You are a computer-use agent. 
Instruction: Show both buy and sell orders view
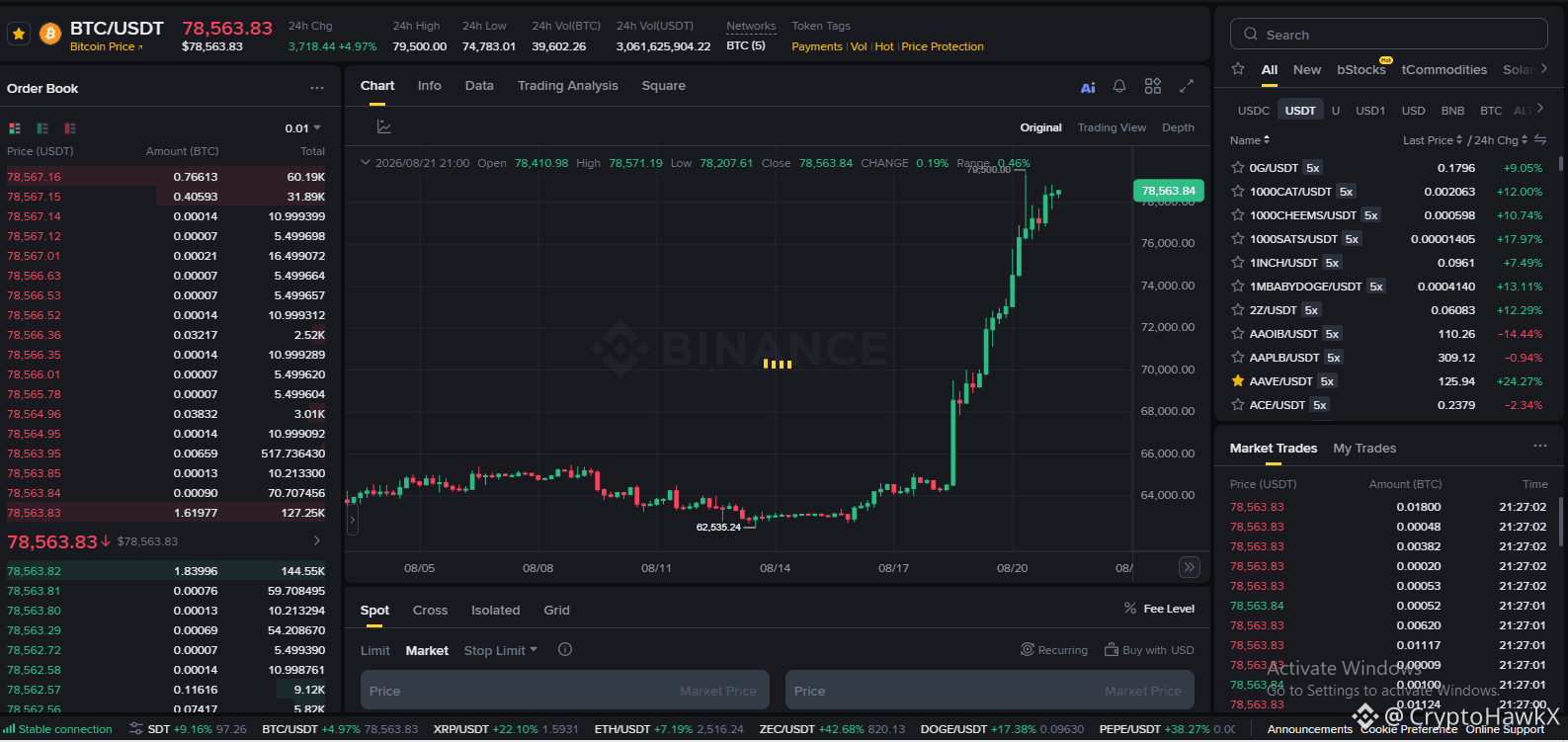coord(15,128)
